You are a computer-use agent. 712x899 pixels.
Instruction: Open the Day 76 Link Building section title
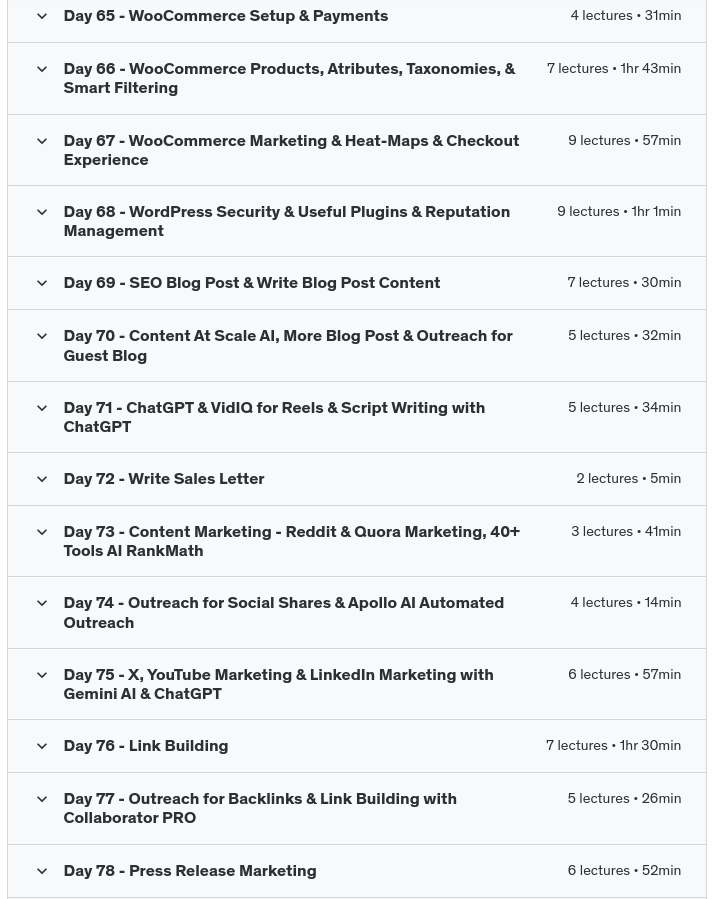point(146,746)
